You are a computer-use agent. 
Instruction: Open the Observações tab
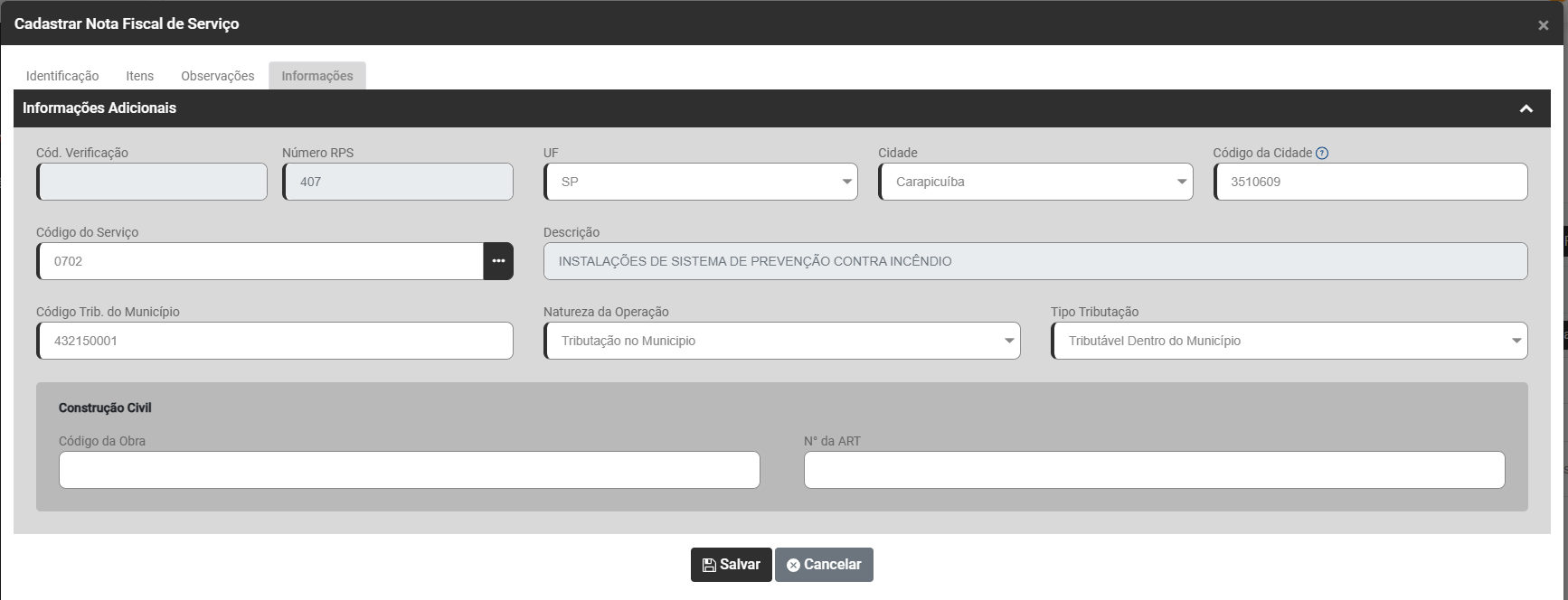coord(217,76)
